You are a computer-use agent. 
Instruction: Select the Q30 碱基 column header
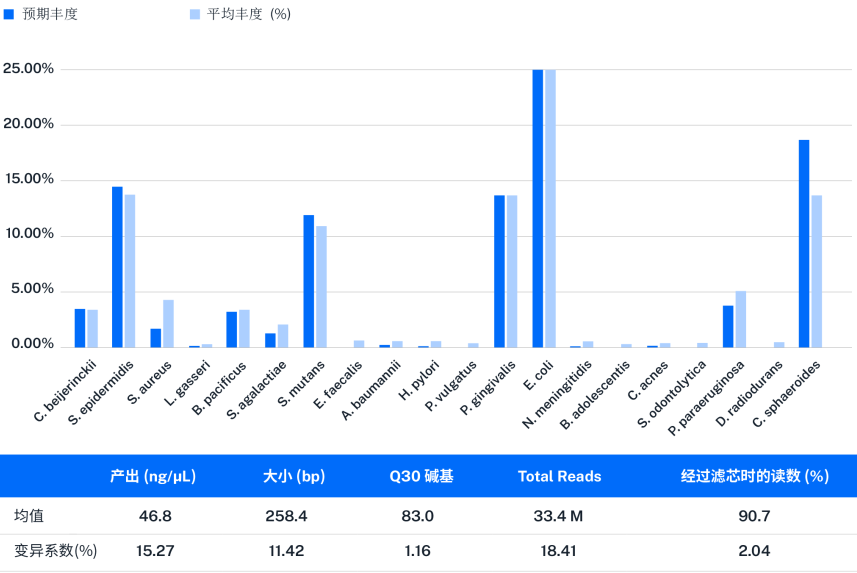coord(421,476)
